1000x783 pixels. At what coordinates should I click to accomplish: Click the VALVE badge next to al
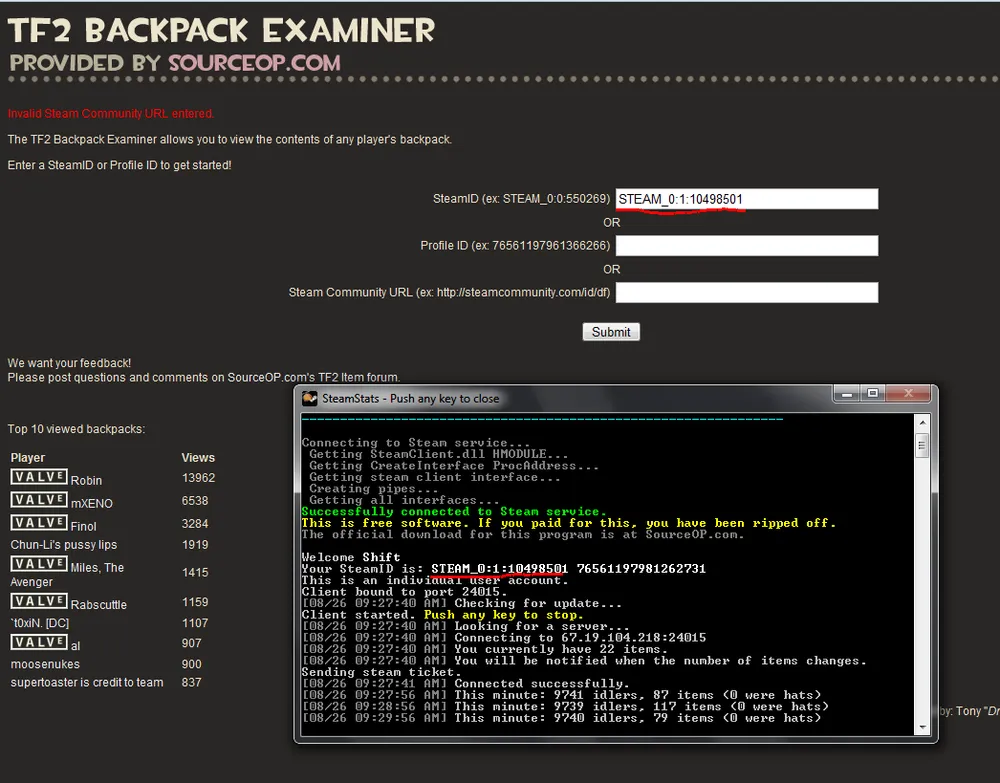pos(39,642)
